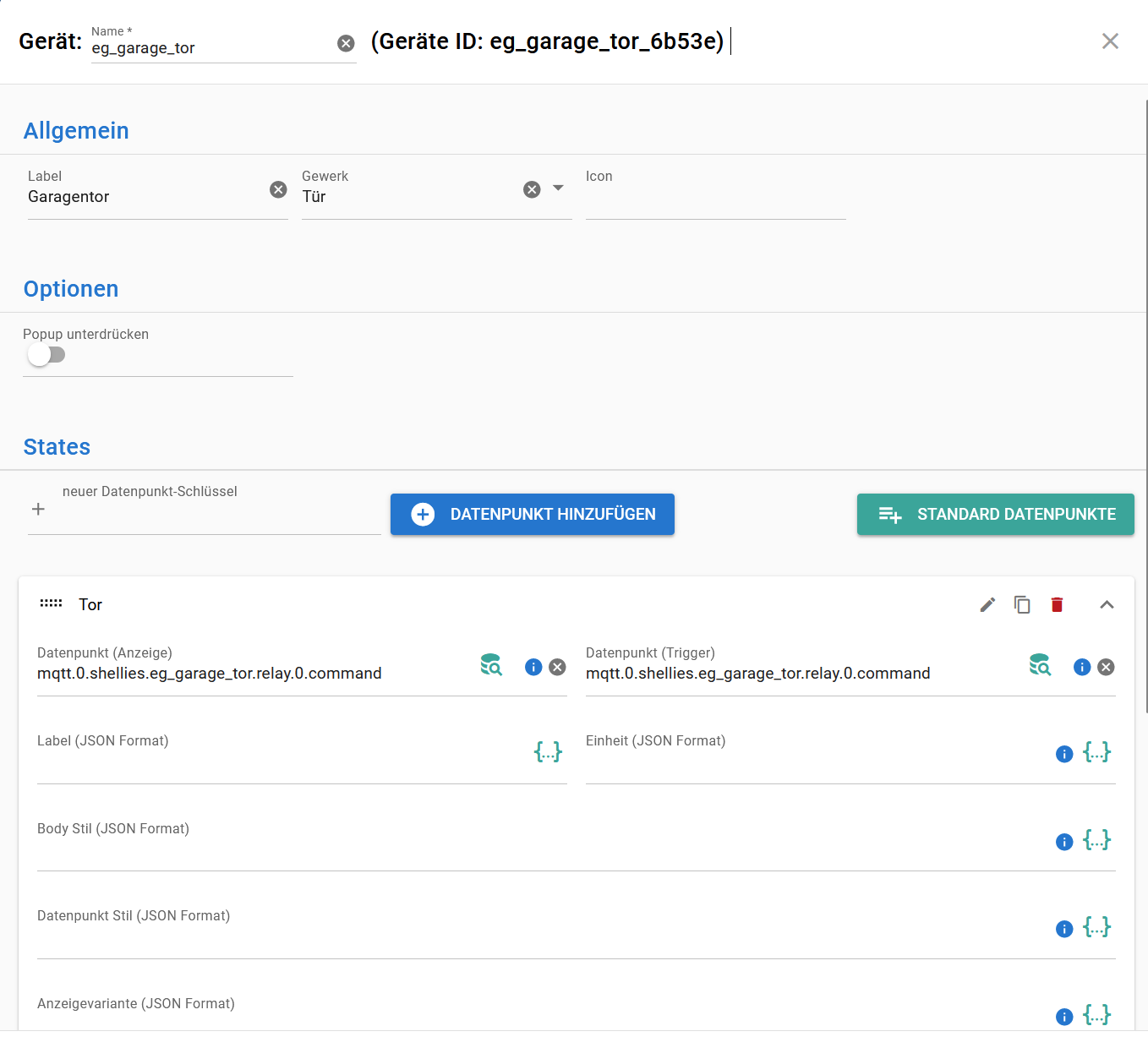
Task: Show info for Anzeigevariante
Action: click(x=1064, y=1017)
